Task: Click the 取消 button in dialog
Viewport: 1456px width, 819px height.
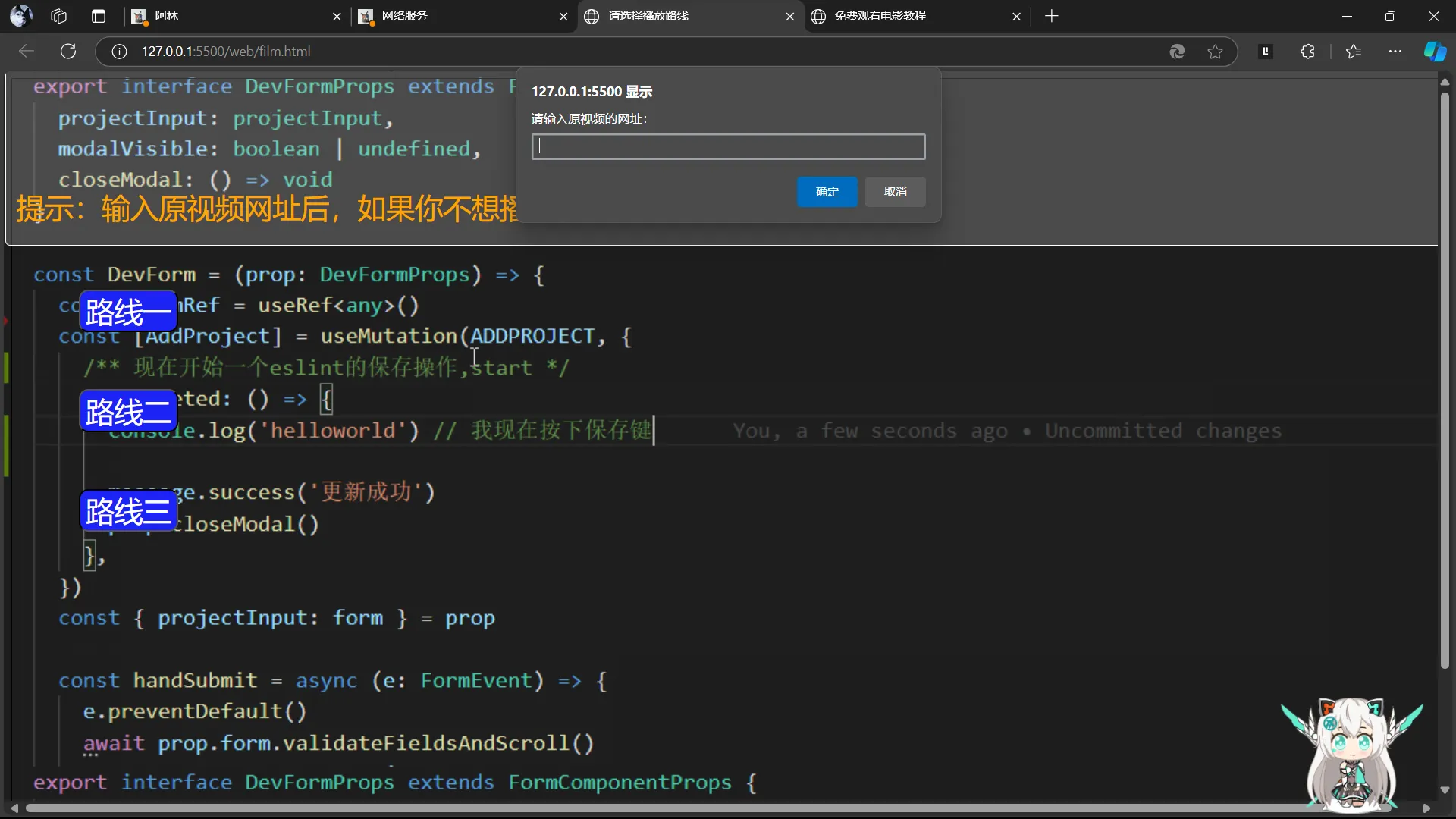Action: (895, 192)
